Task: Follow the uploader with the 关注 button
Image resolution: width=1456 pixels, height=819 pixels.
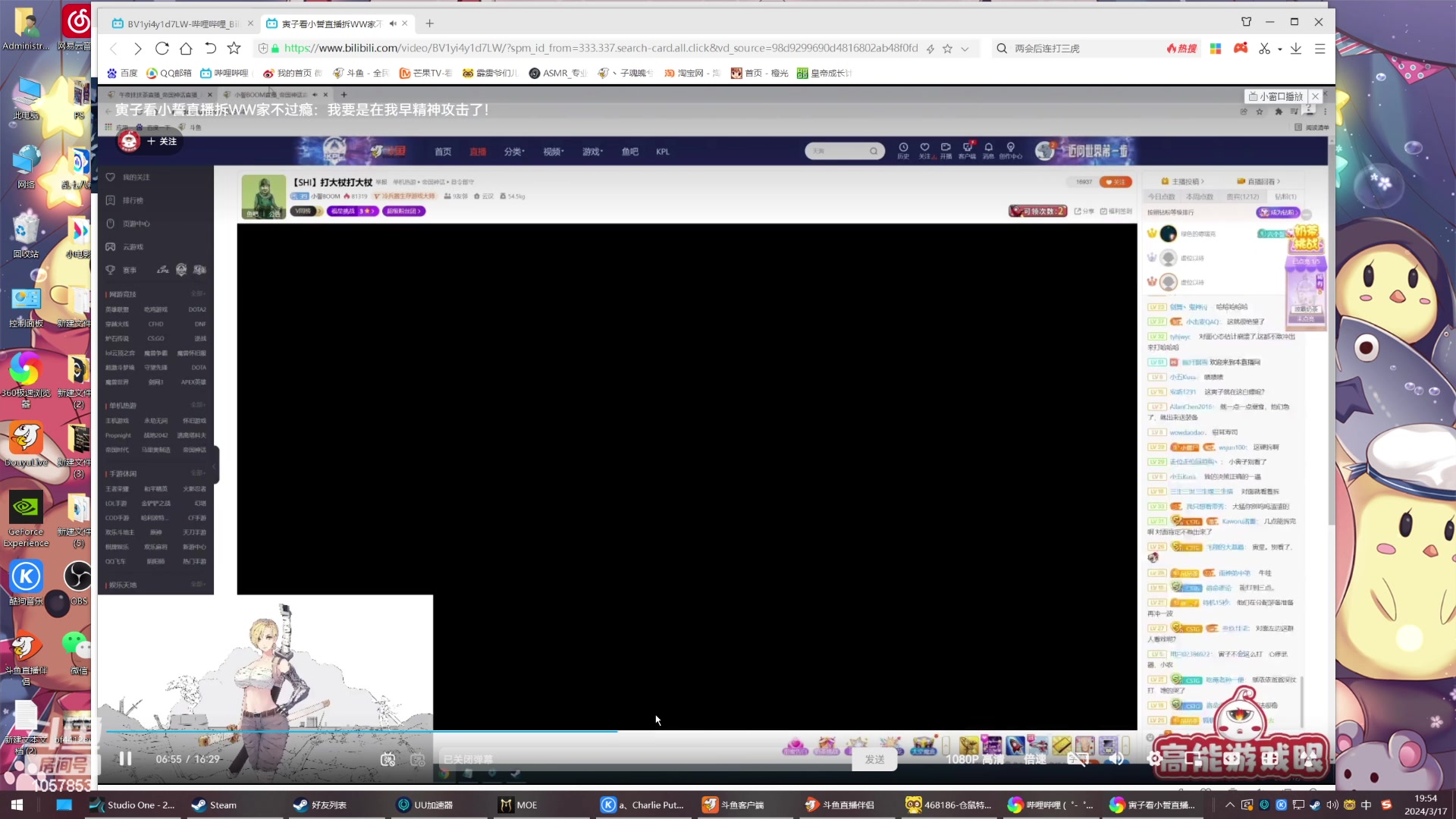Action: pyautogui.click(x=162, y=141)
